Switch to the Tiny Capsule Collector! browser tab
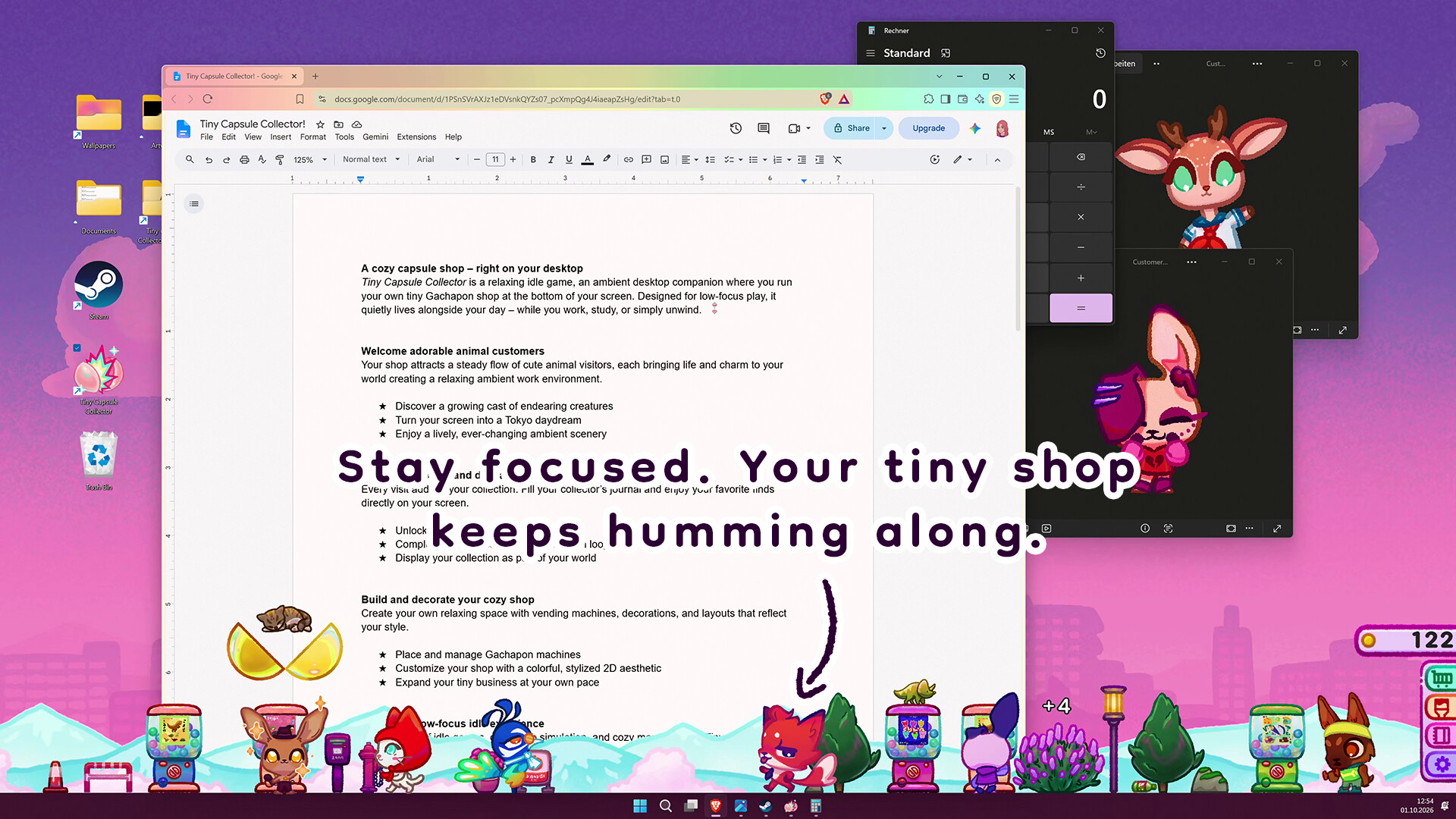Viewport: 1456px width, 819px height. click(234, 76)
